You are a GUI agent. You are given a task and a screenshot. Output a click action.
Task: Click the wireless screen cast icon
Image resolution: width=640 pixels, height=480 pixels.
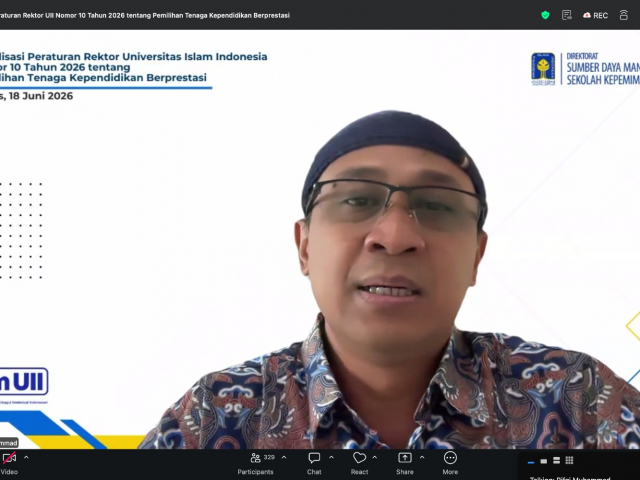[x=624, y=16]
